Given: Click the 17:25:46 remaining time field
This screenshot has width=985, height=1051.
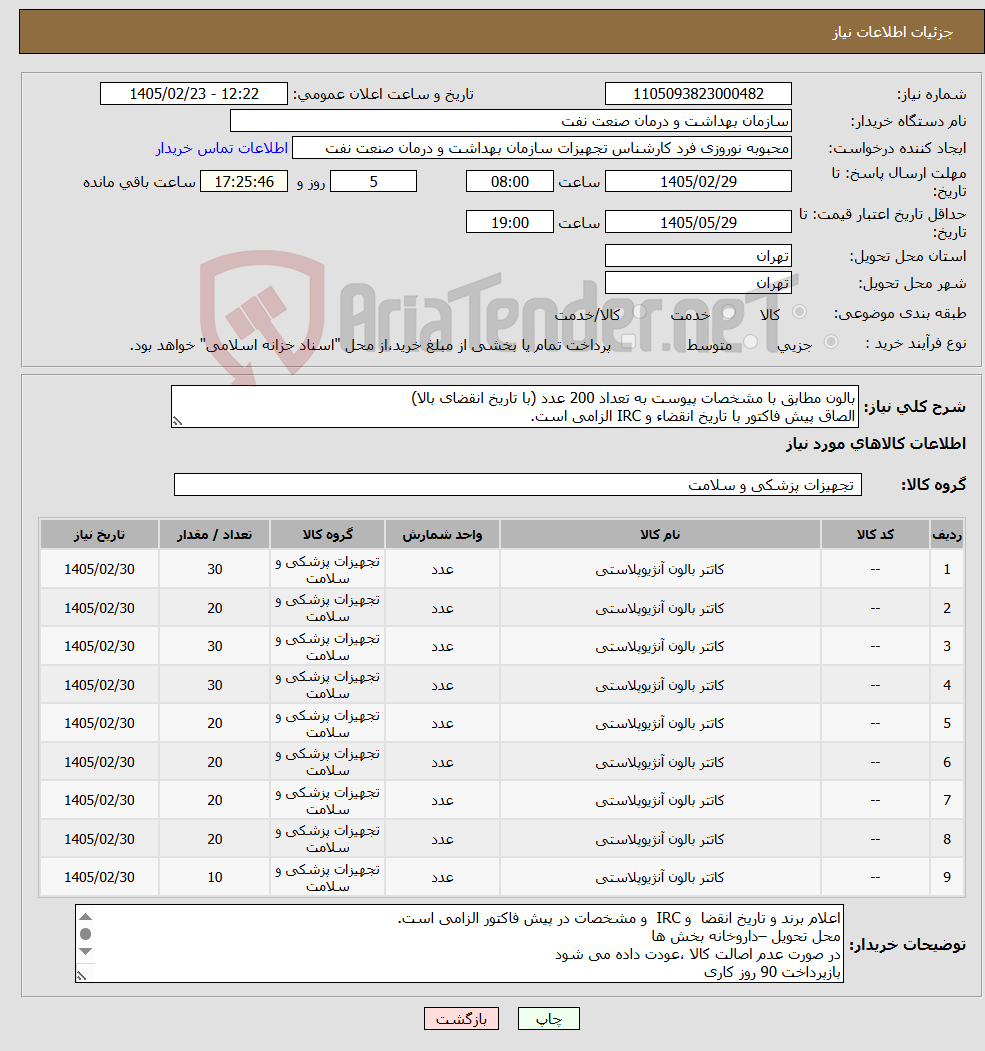Looking at the screenshot, I should (x=244, y=182).
